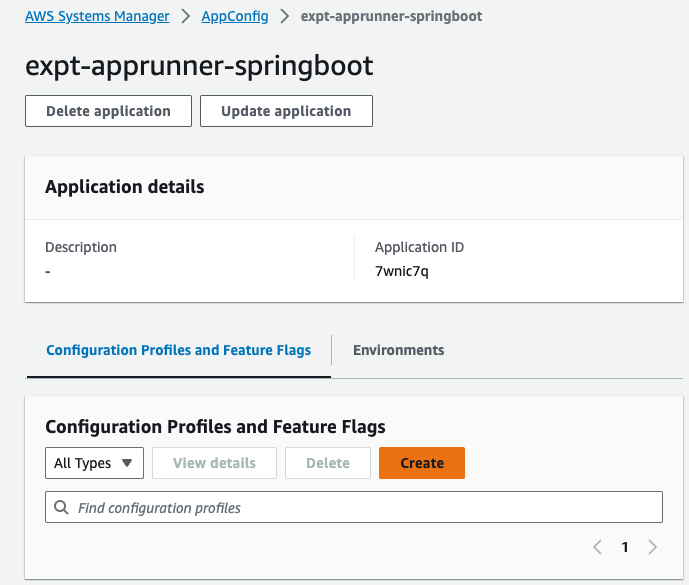
Task: Click the orange Create button
Action: 422,463
